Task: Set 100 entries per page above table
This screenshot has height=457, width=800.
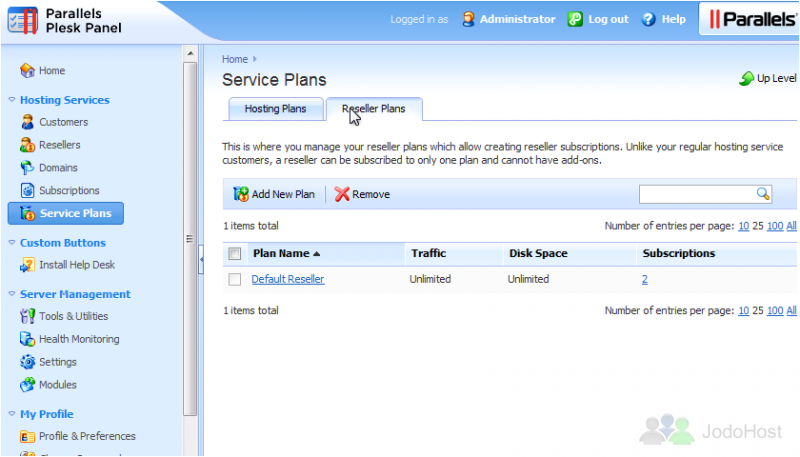Action: (774, 226)
